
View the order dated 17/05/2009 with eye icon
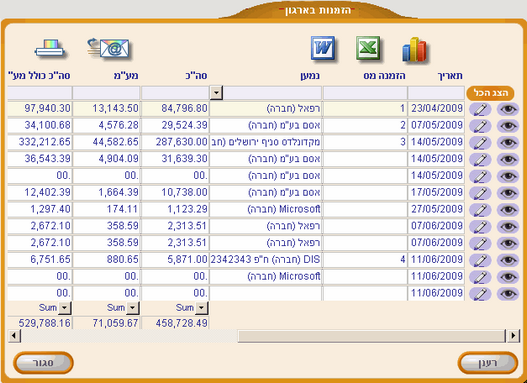pos(508,193)
